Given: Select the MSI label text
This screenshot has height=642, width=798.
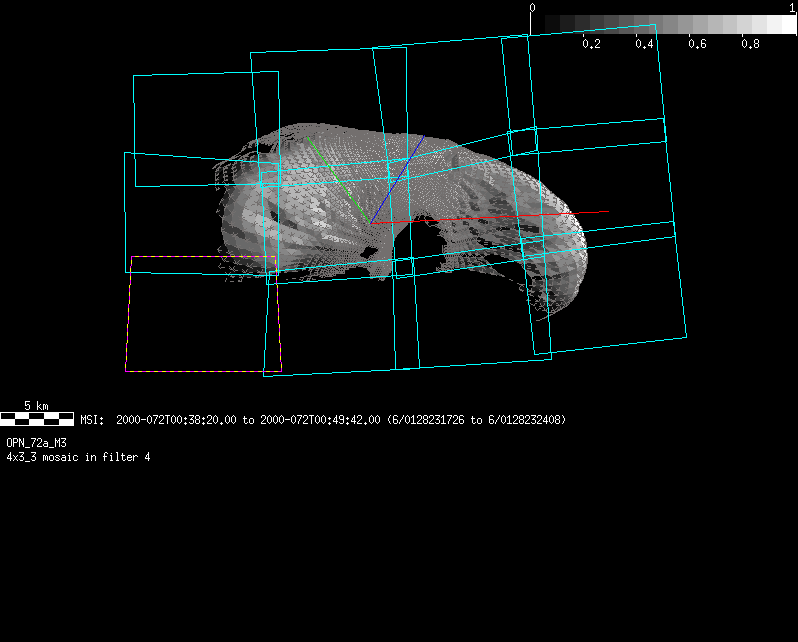Looking at the screenshot, I should pos(92,420).
